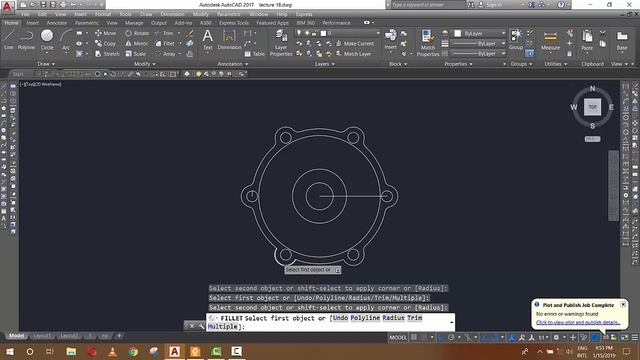Click the TOP face of ViewCube
Image resolution: width=640 pixels, height=360 pixels.
point(592,107)
